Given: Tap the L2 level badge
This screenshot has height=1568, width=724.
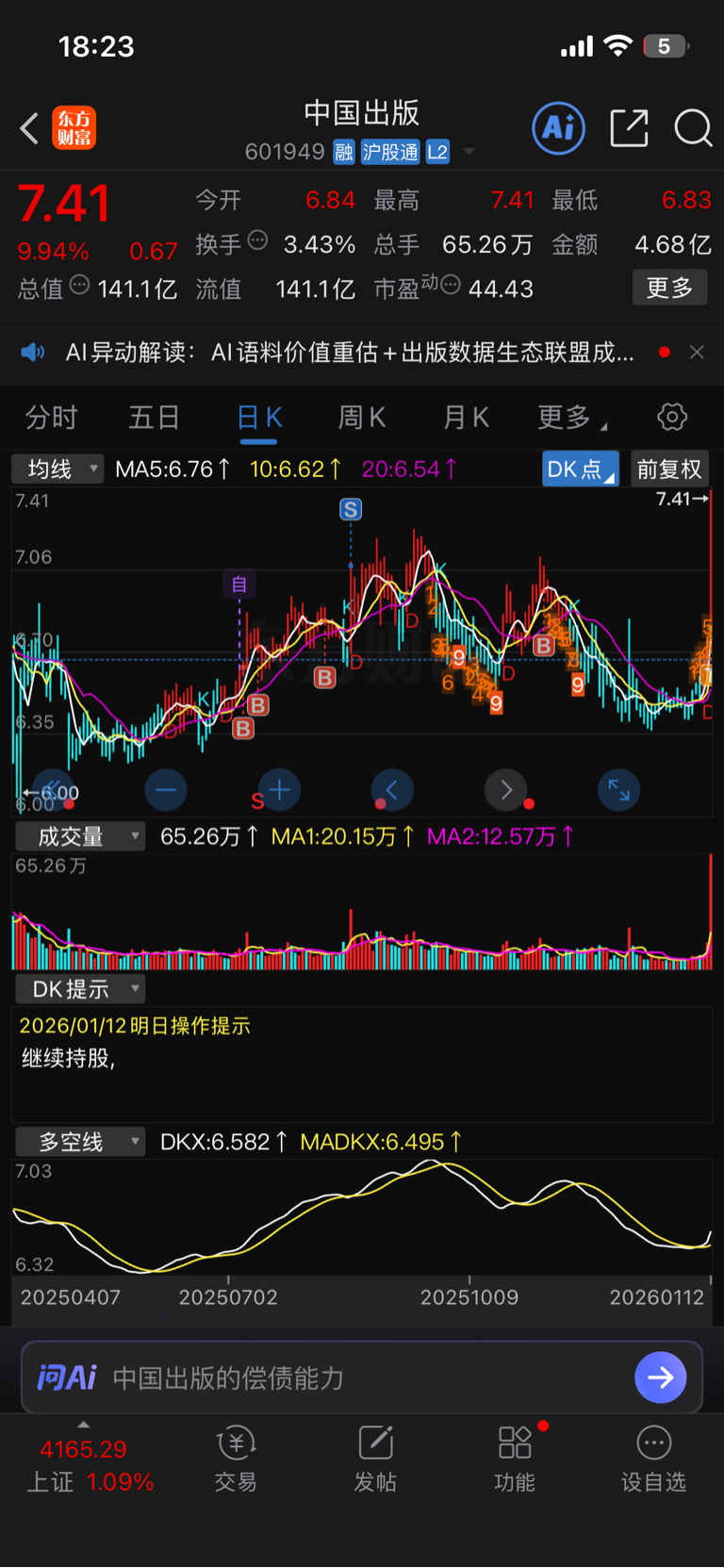Looking at the screenshot, I should click(x=437, y=152).
